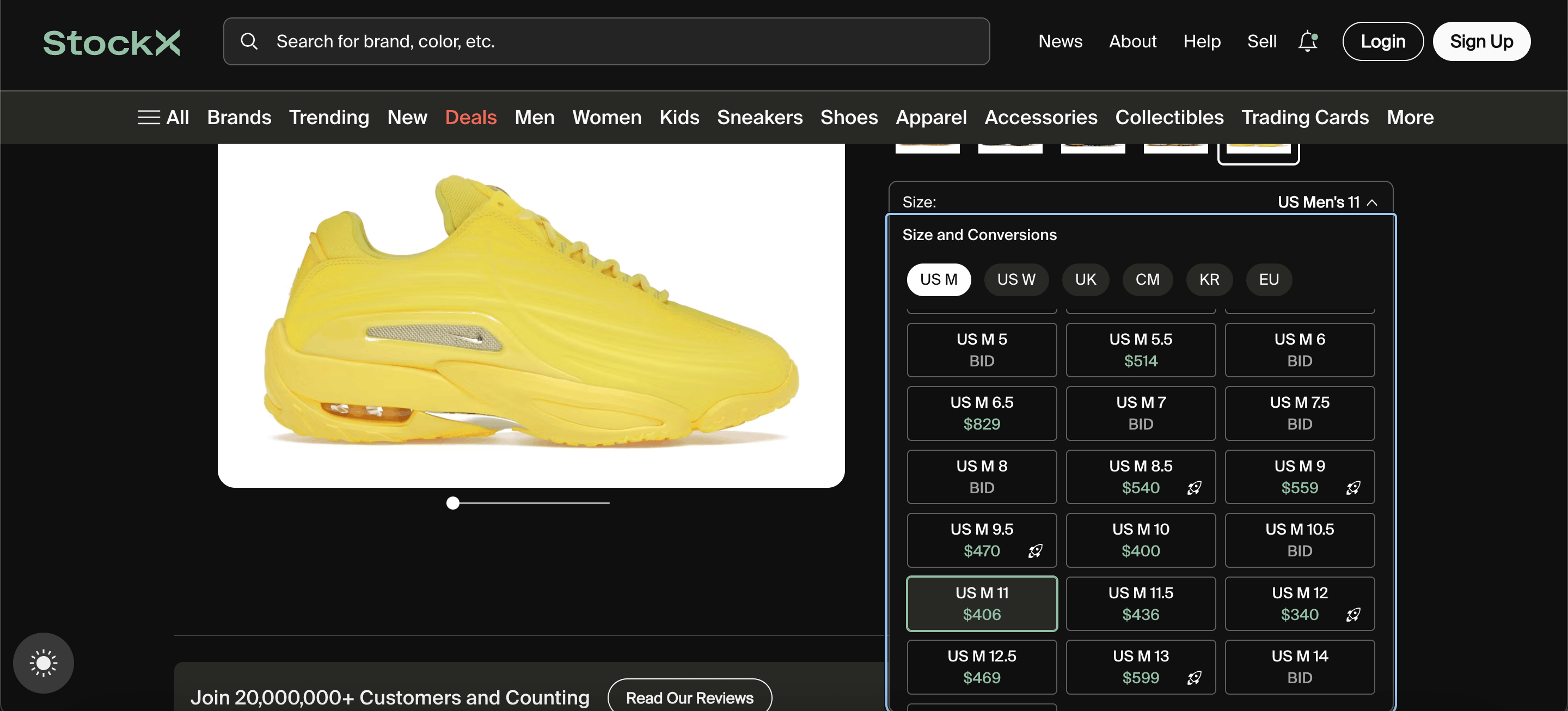Switch sizes to EU
Image resolution: width=1568 pixels, height=711 pixels.
point(1269,279)
